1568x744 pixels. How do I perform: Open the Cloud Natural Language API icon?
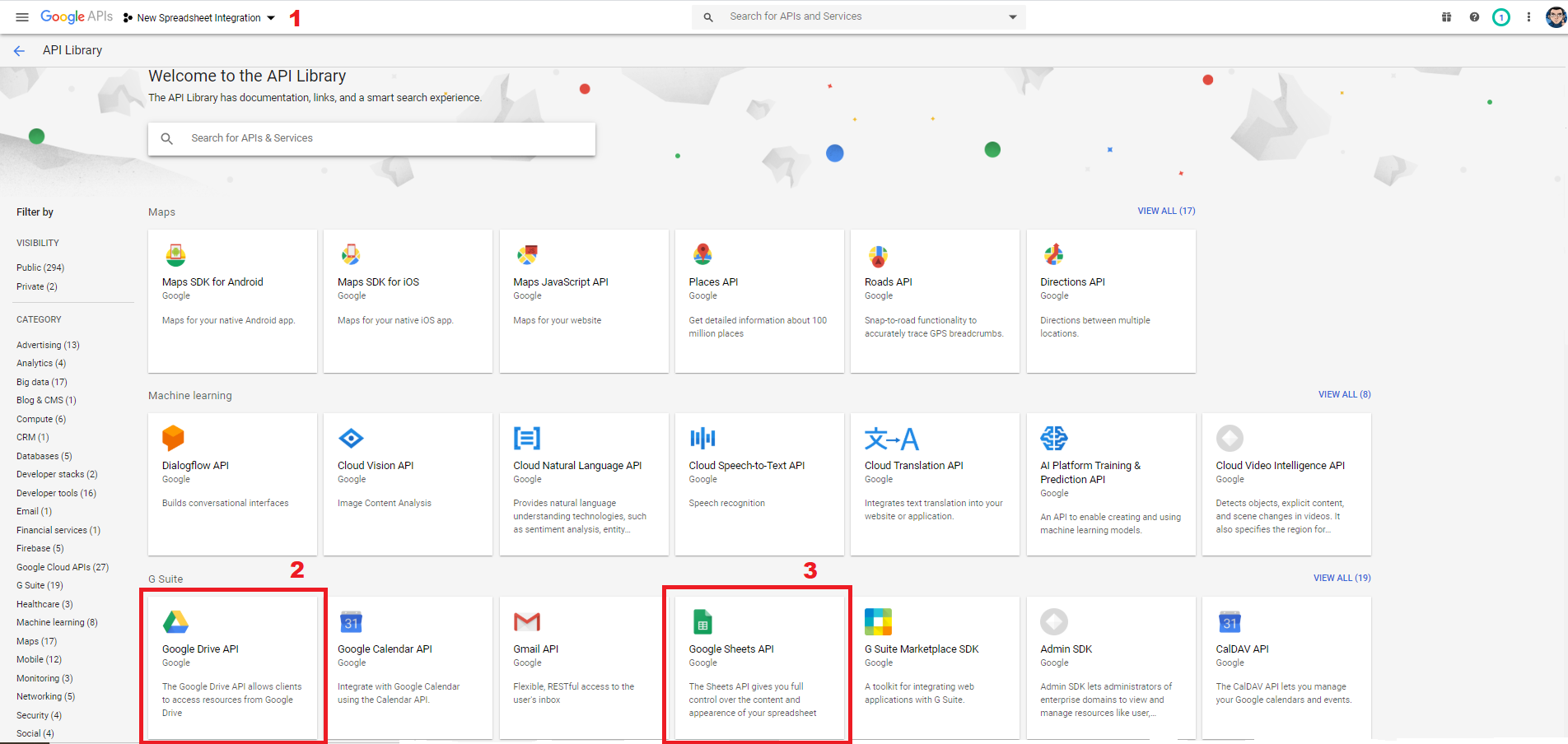[x=527, y=438]
